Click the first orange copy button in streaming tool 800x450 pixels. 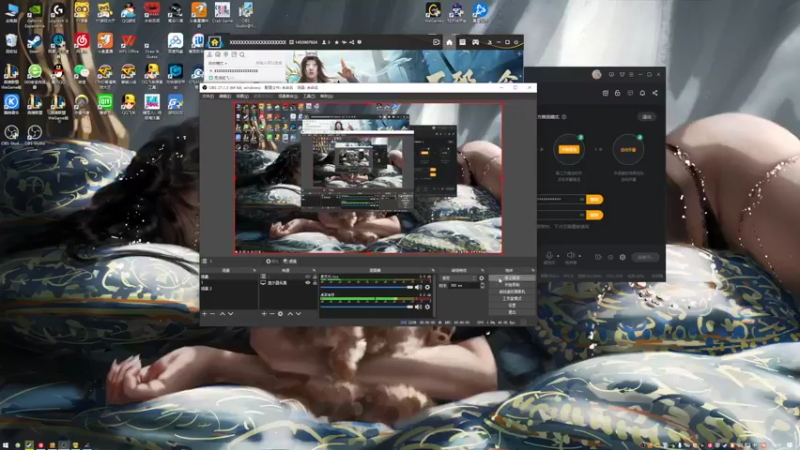coord(594,199)
